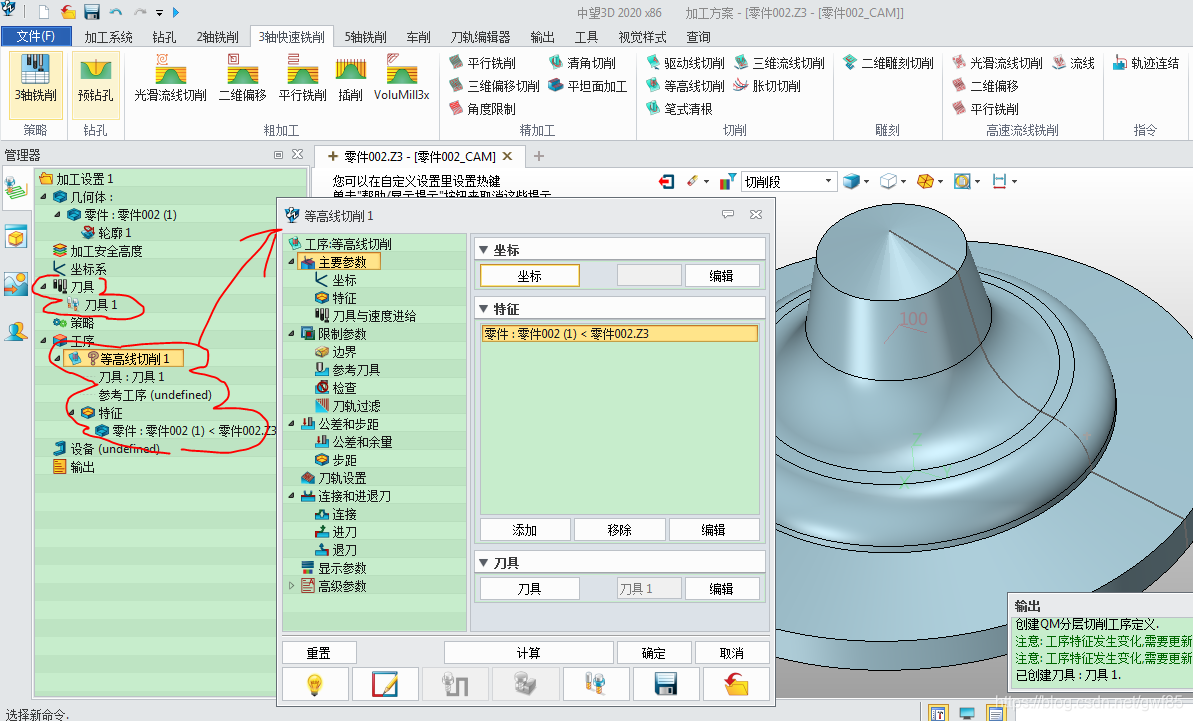Click the color filter bars icon beside 切削段
The width and height of the screenshot is (1193, 721).
point(727,181)
